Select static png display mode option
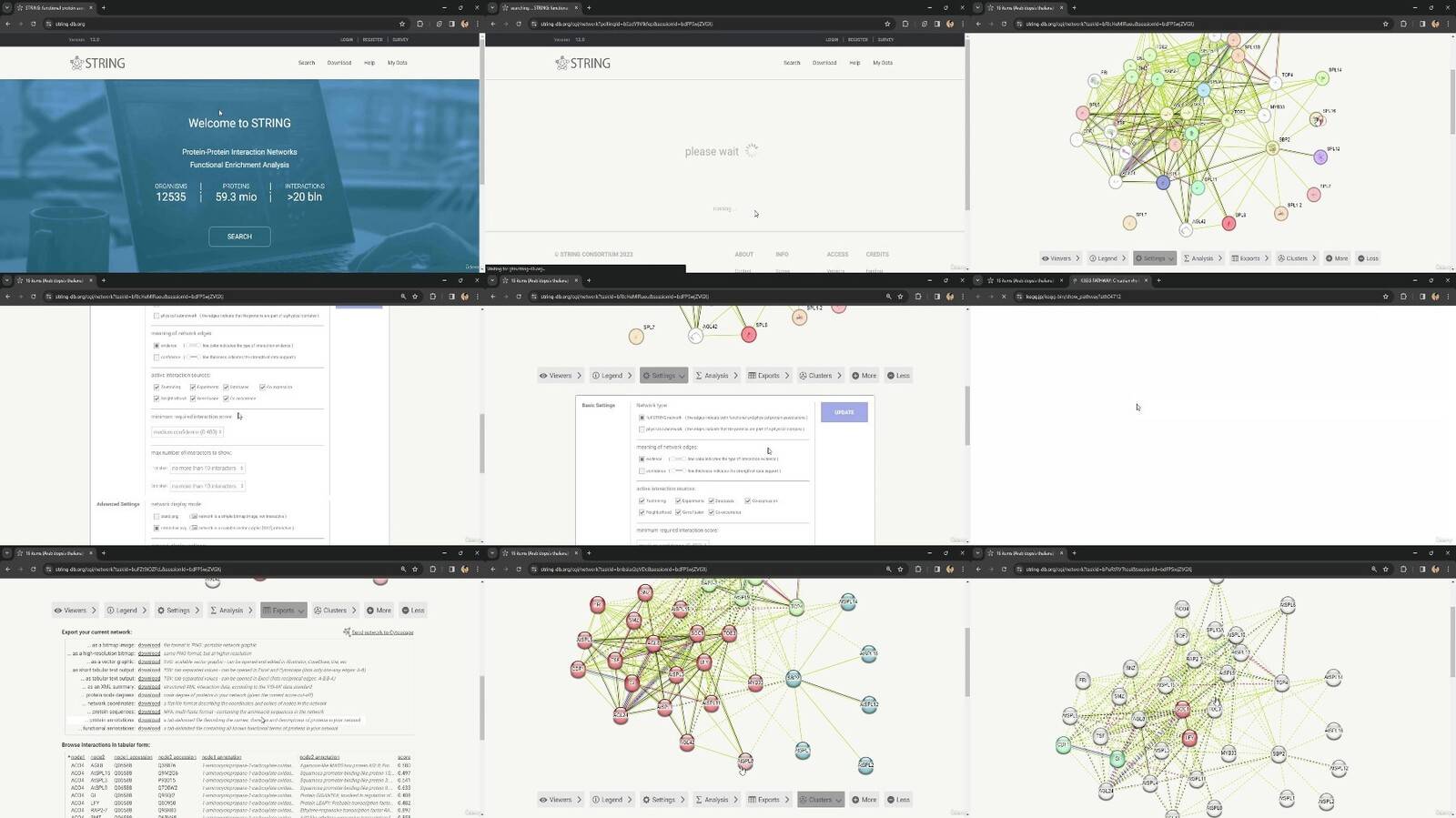 point(157,516)
